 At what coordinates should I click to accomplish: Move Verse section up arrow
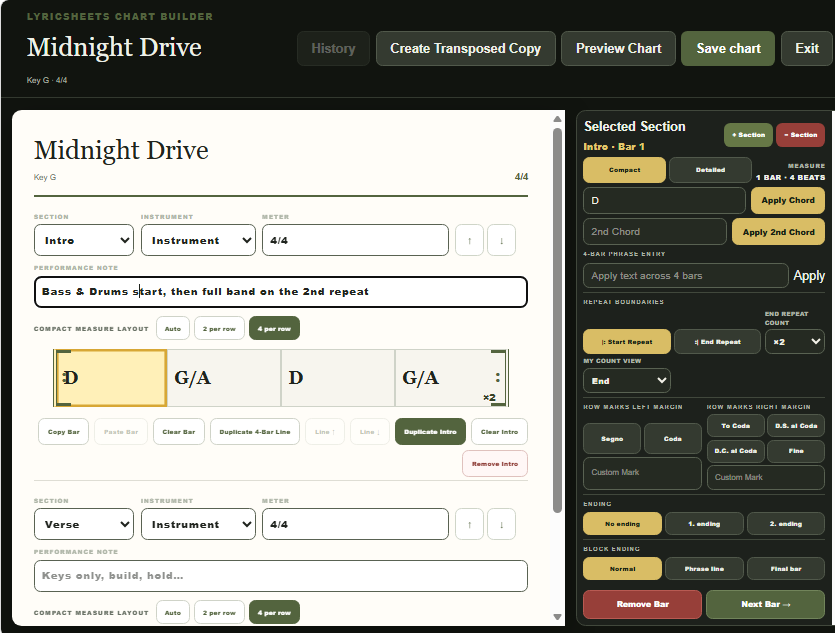pyautogui.click(x=469, y=524)
